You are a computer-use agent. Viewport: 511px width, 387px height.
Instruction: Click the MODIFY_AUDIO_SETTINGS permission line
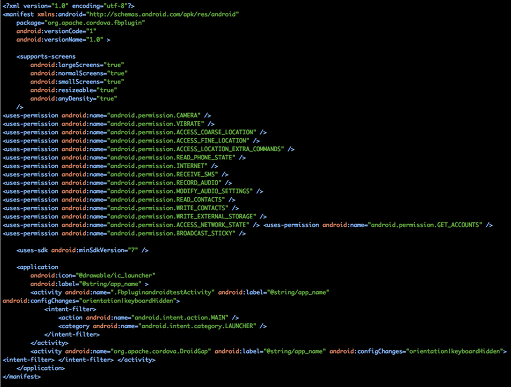click(133, 191)
